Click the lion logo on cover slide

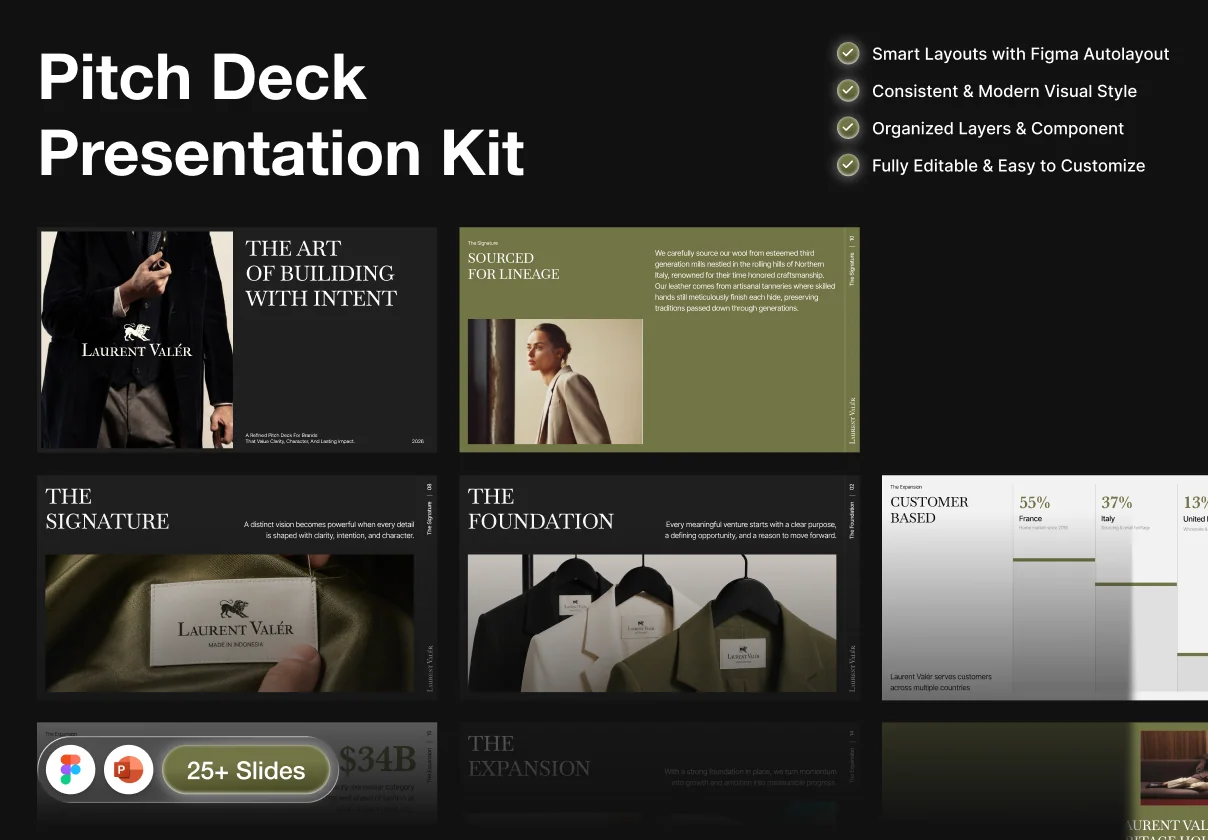(137, 332)
